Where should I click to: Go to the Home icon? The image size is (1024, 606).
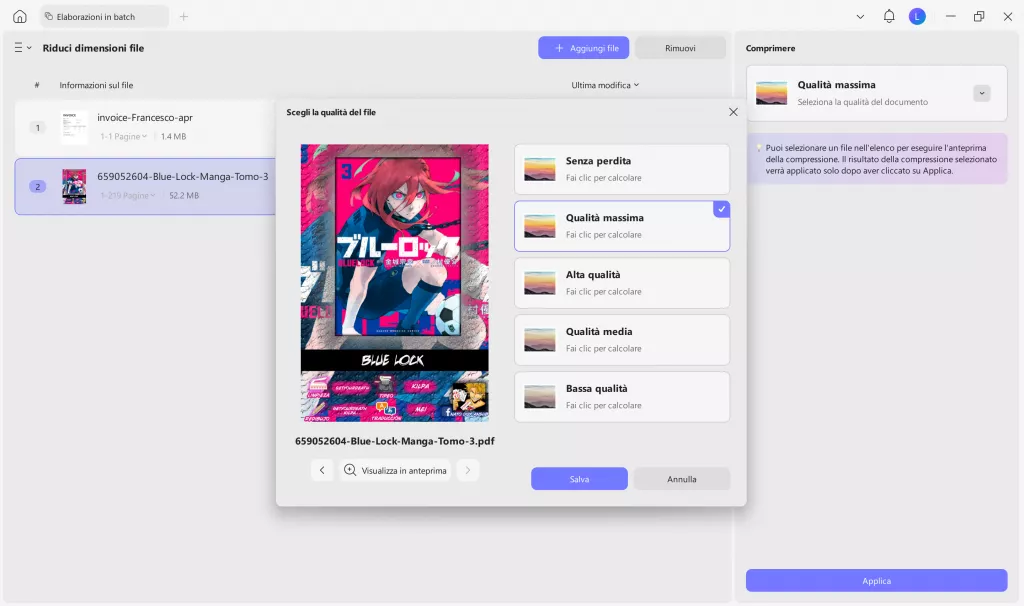[x=20, y=16]
